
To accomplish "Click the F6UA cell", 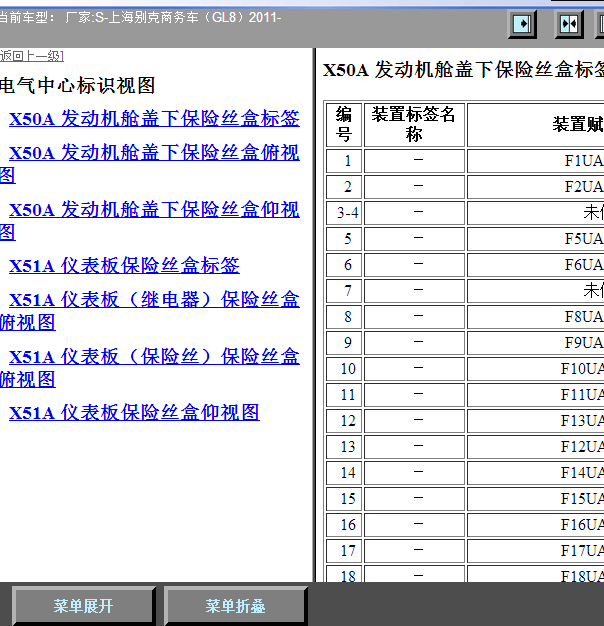I will click(x=535, y=265).
